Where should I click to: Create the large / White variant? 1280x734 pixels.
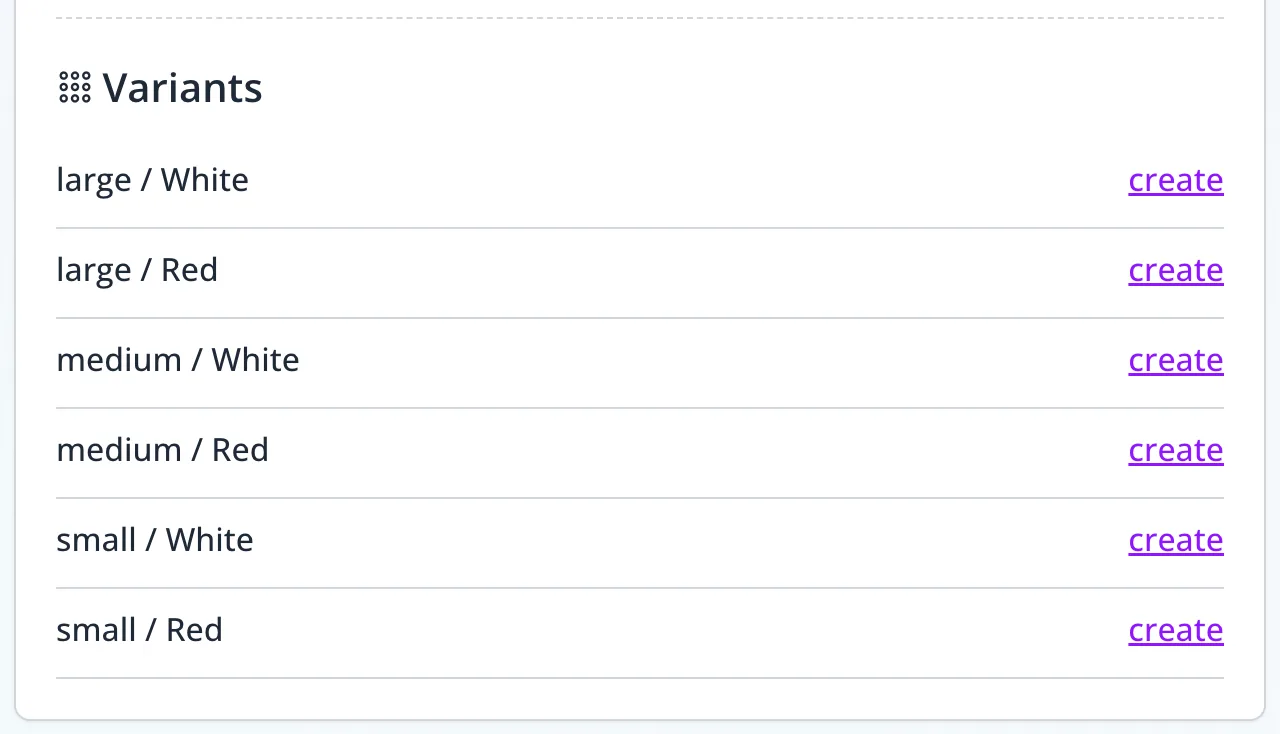[1175, 180]
